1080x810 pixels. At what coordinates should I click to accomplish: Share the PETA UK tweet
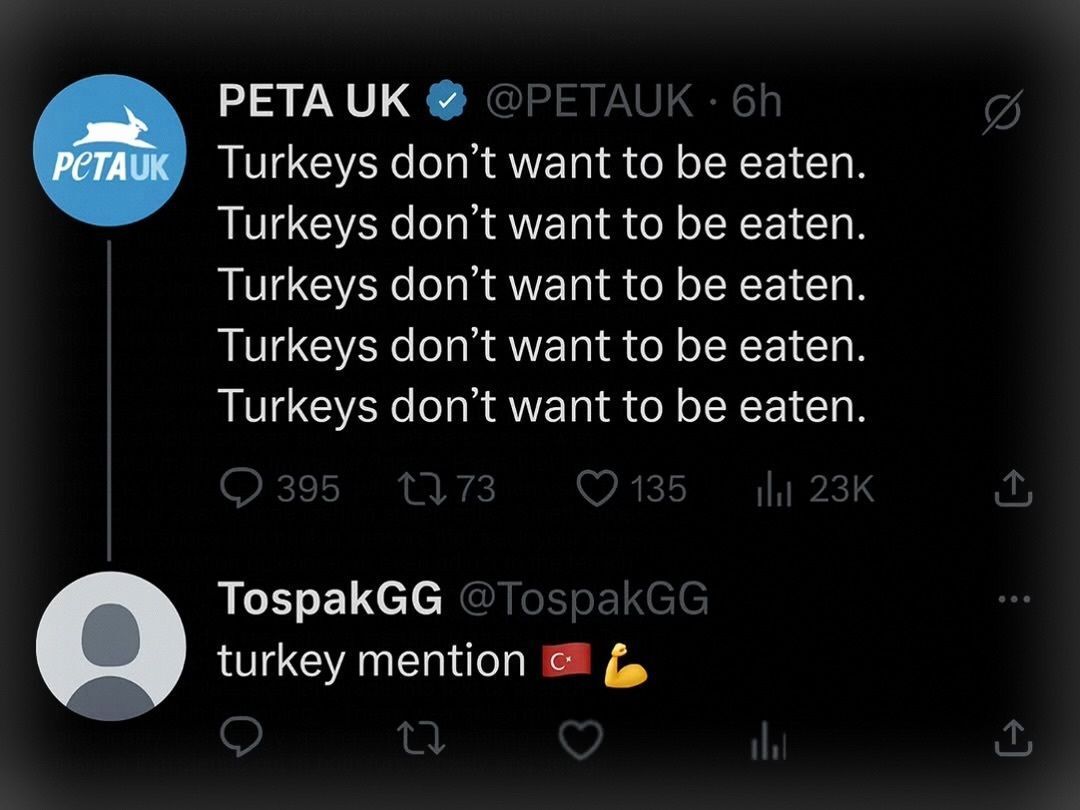coord(1013,488)
